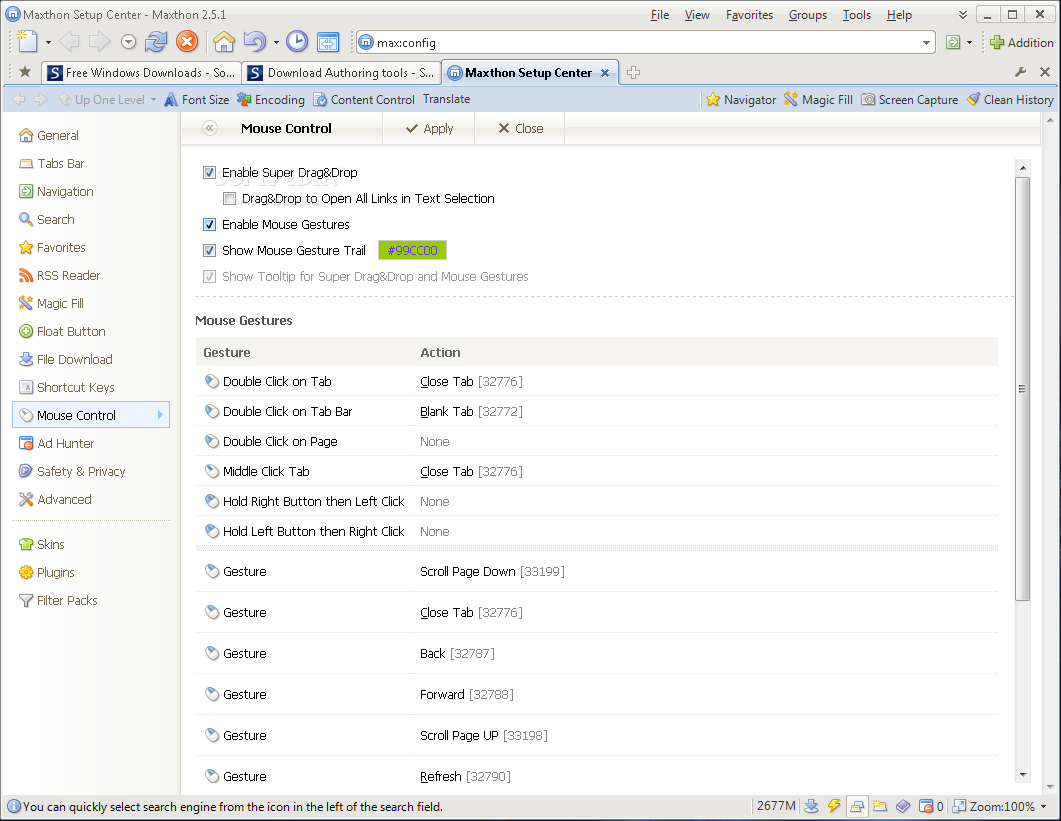
Task: Open the Undo dropdown arrow
Action: pos(276,43)
